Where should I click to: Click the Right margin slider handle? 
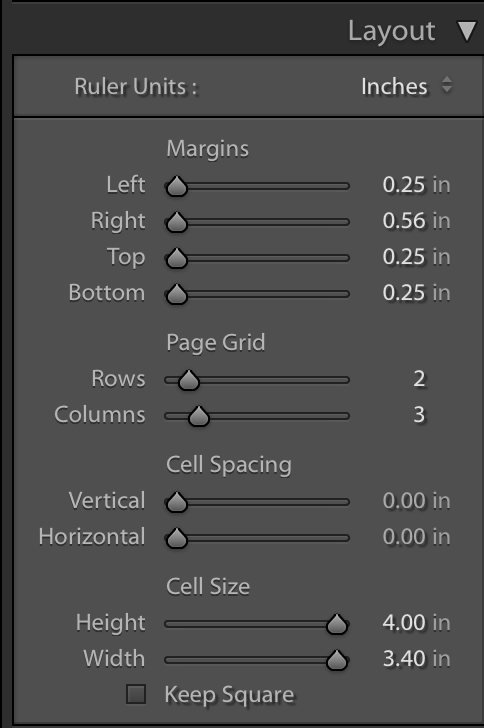[177, 222]
